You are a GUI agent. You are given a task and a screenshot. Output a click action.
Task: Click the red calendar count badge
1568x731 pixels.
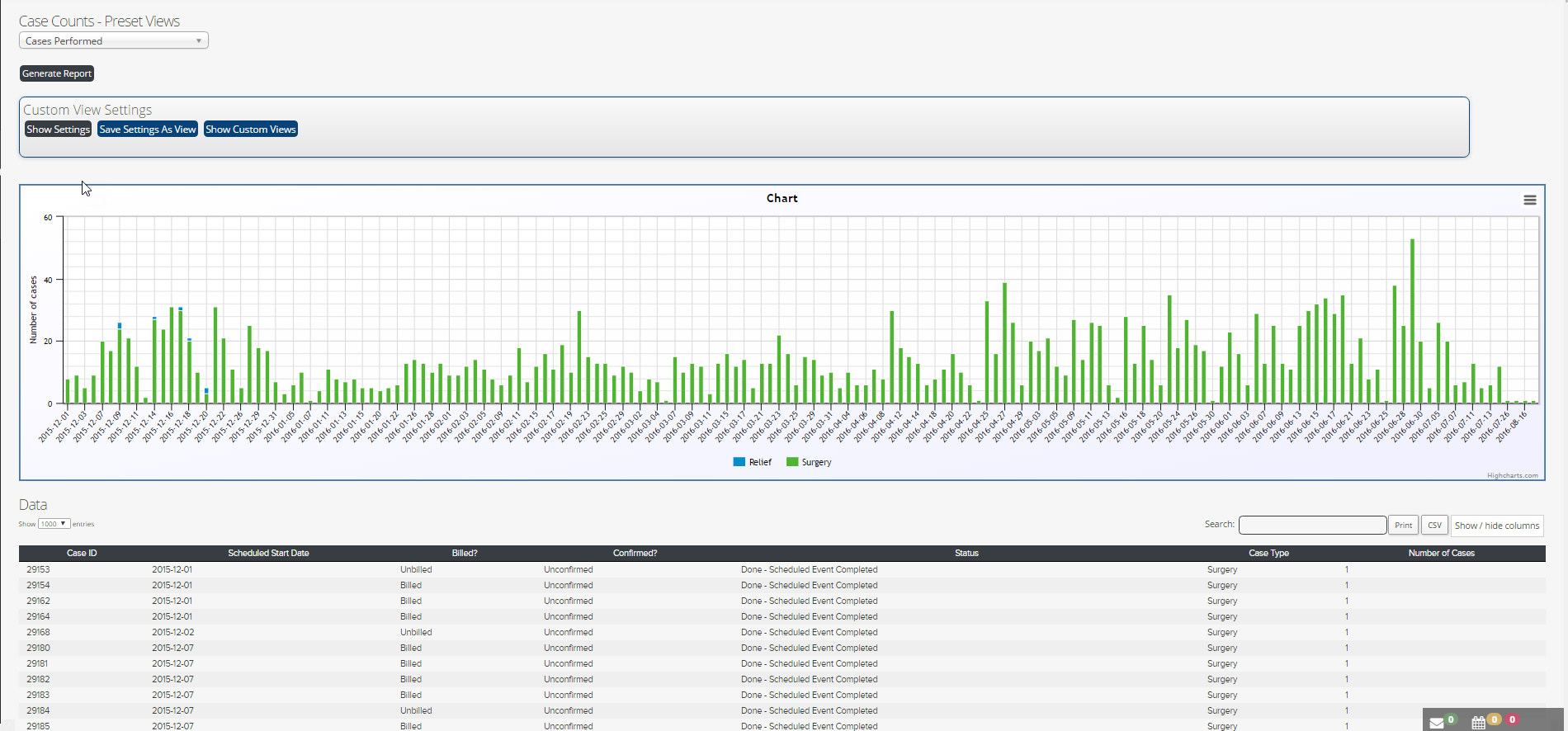(x=1513, y=719)
